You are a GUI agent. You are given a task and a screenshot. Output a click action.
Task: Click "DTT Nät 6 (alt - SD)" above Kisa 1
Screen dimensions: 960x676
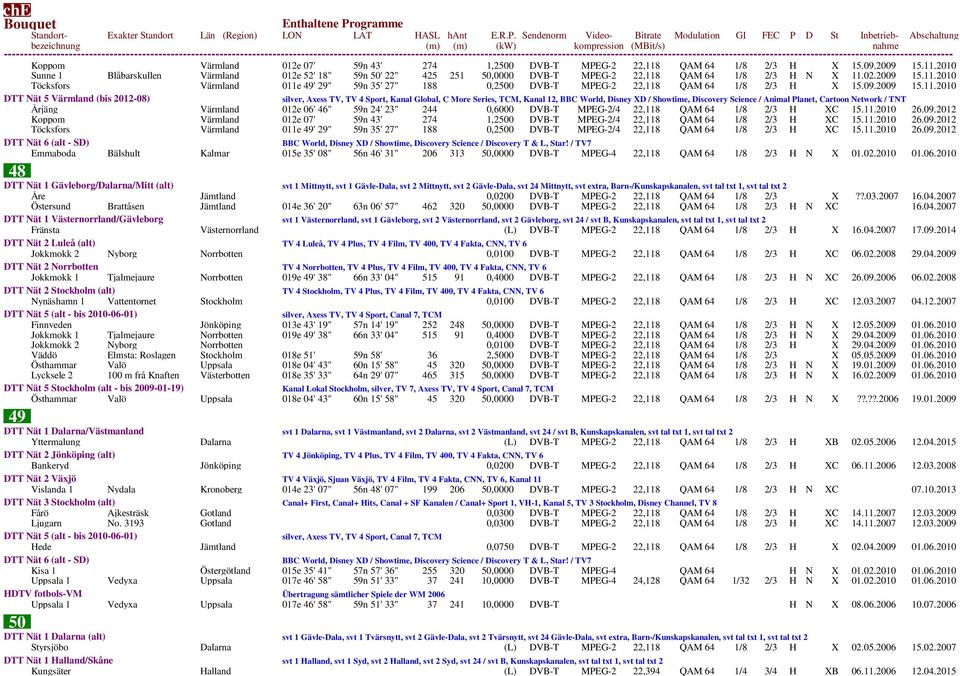tap(46, 560)
